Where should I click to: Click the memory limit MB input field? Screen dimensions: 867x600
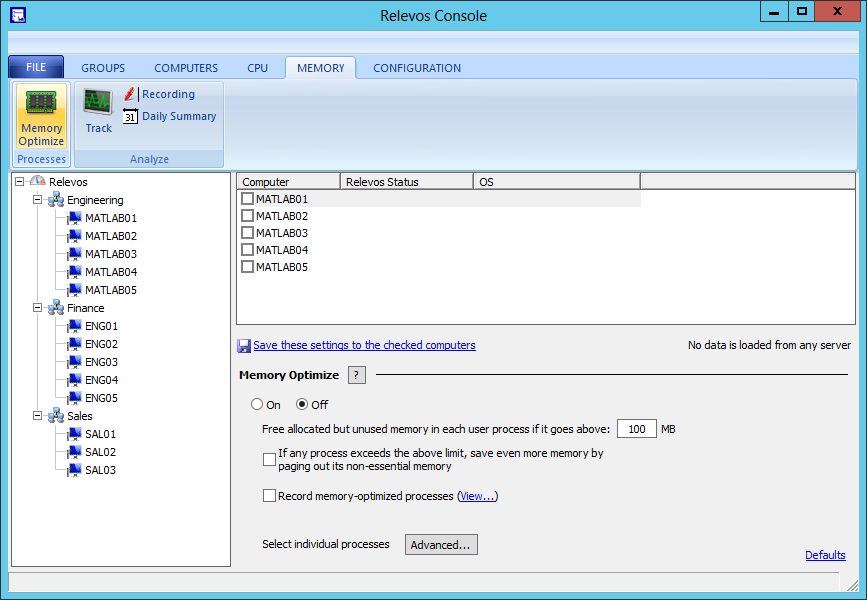point(636,429)
